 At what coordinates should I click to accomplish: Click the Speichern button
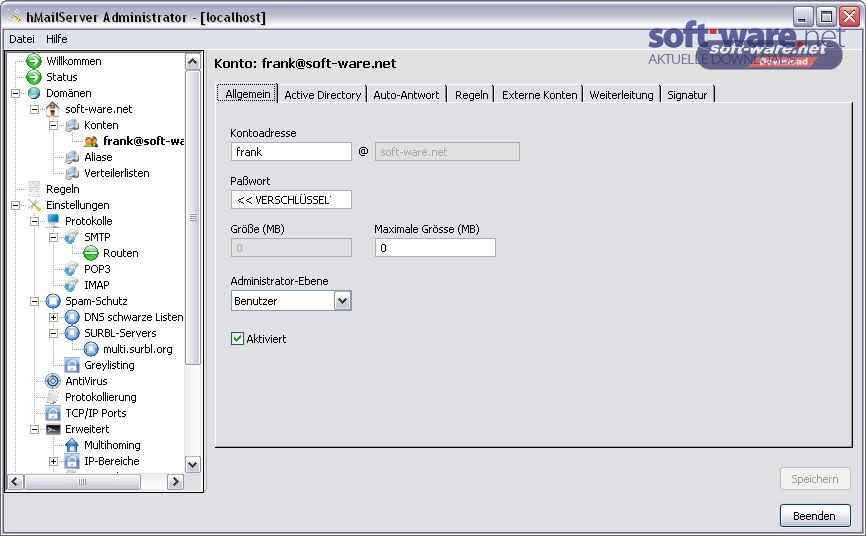815,479
